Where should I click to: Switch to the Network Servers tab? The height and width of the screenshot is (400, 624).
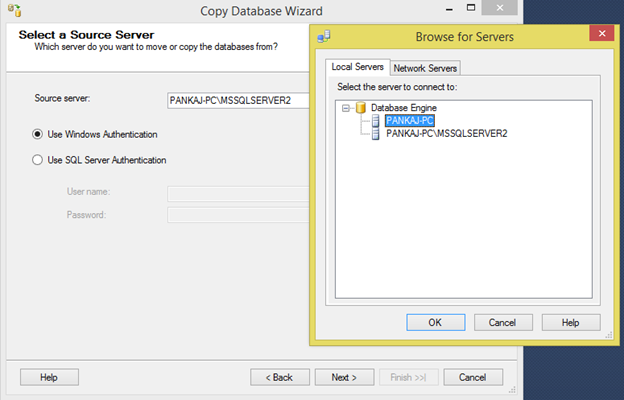pos(425,68)
